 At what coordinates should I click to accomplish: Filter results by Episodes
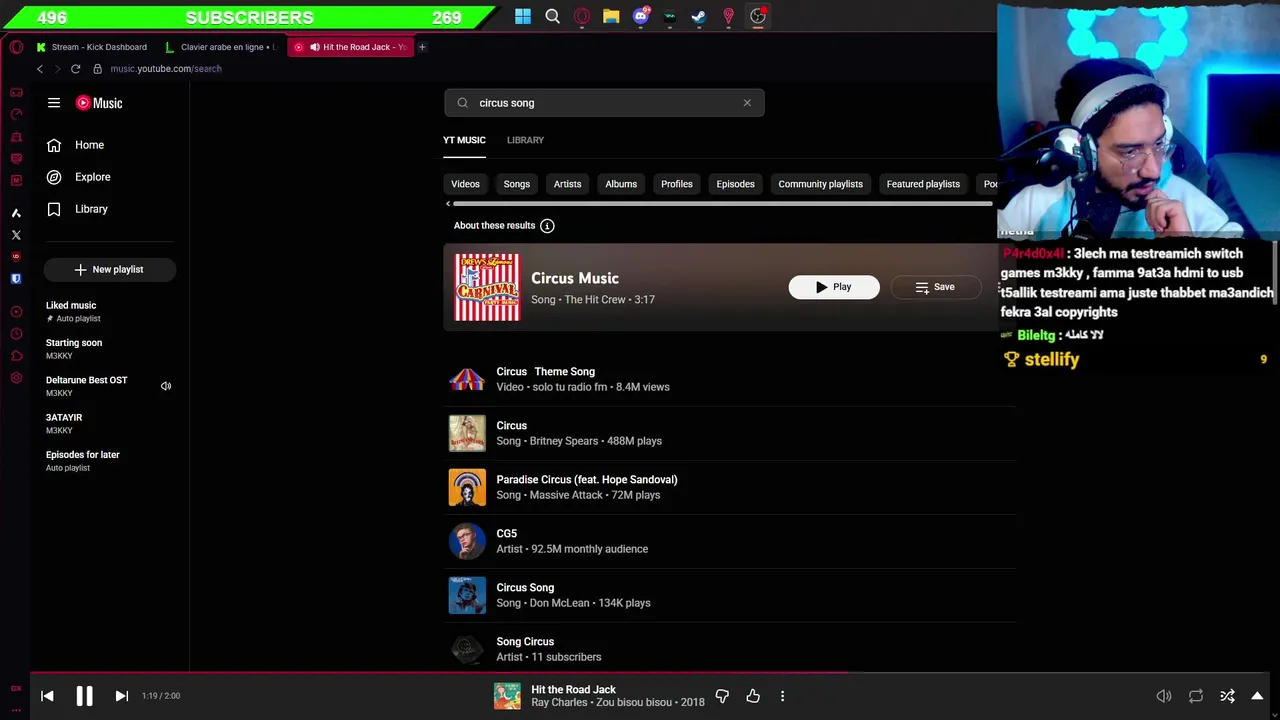735,184
